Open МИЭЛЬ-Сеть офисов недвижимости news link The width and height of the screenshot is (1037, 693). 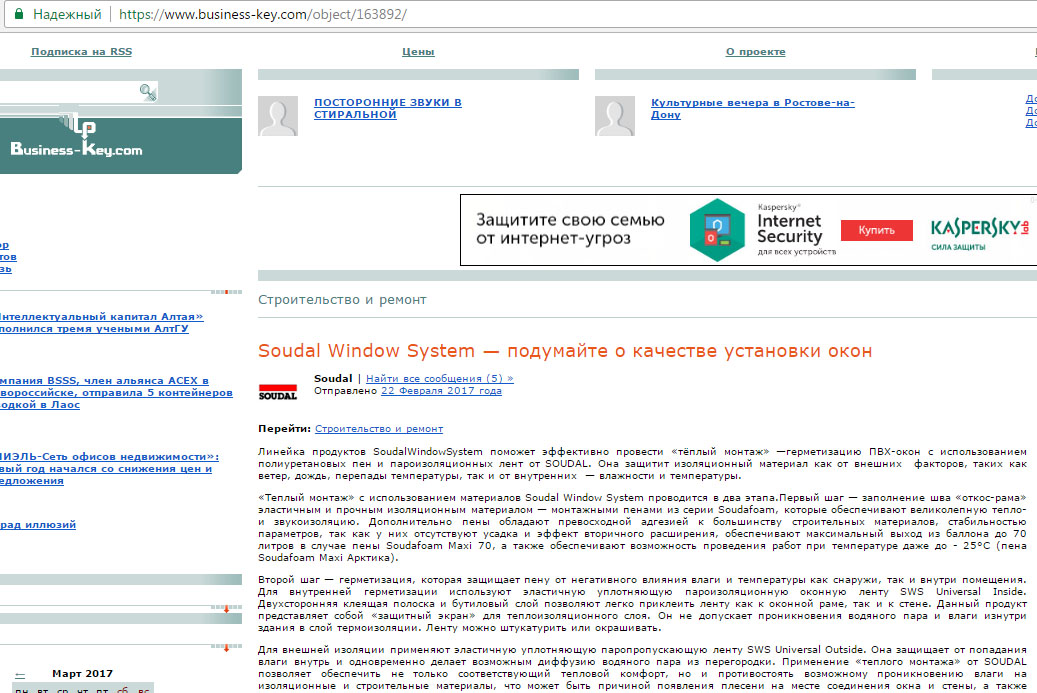coord(109,468)
